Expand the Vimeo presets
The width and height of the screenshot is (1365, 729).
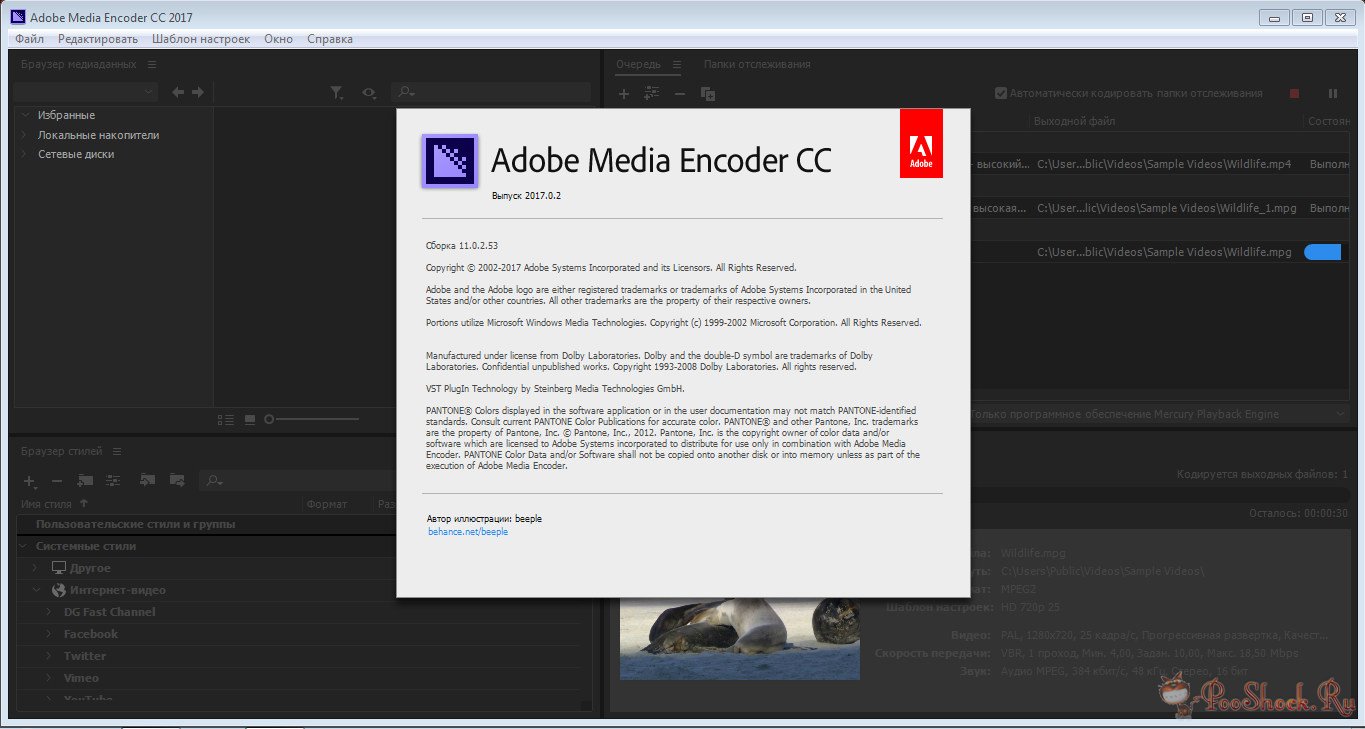click(x=49, y=678)
